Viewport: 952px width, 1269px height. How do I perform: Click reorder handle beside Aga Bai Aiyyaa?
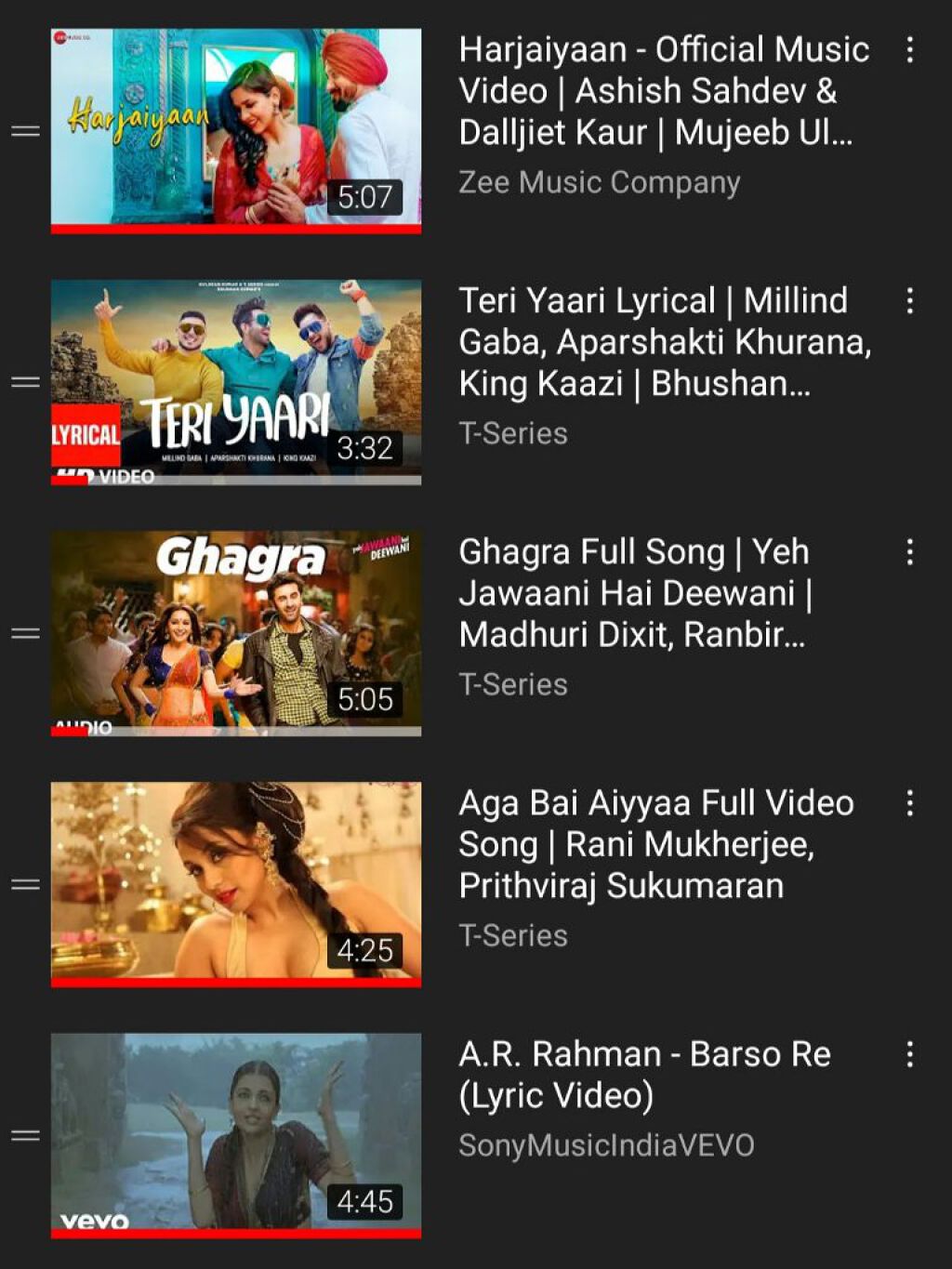point(25,884)
